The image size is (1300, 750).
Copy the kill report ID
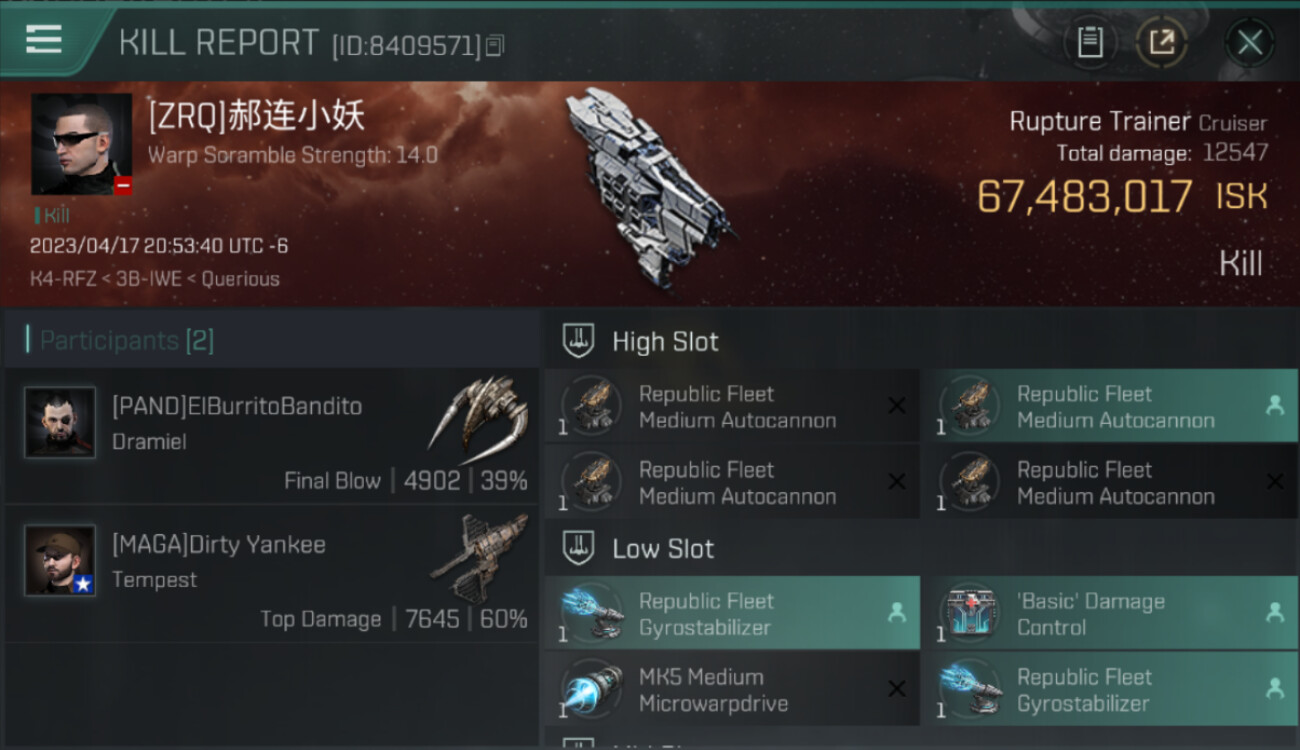point(495,45)
